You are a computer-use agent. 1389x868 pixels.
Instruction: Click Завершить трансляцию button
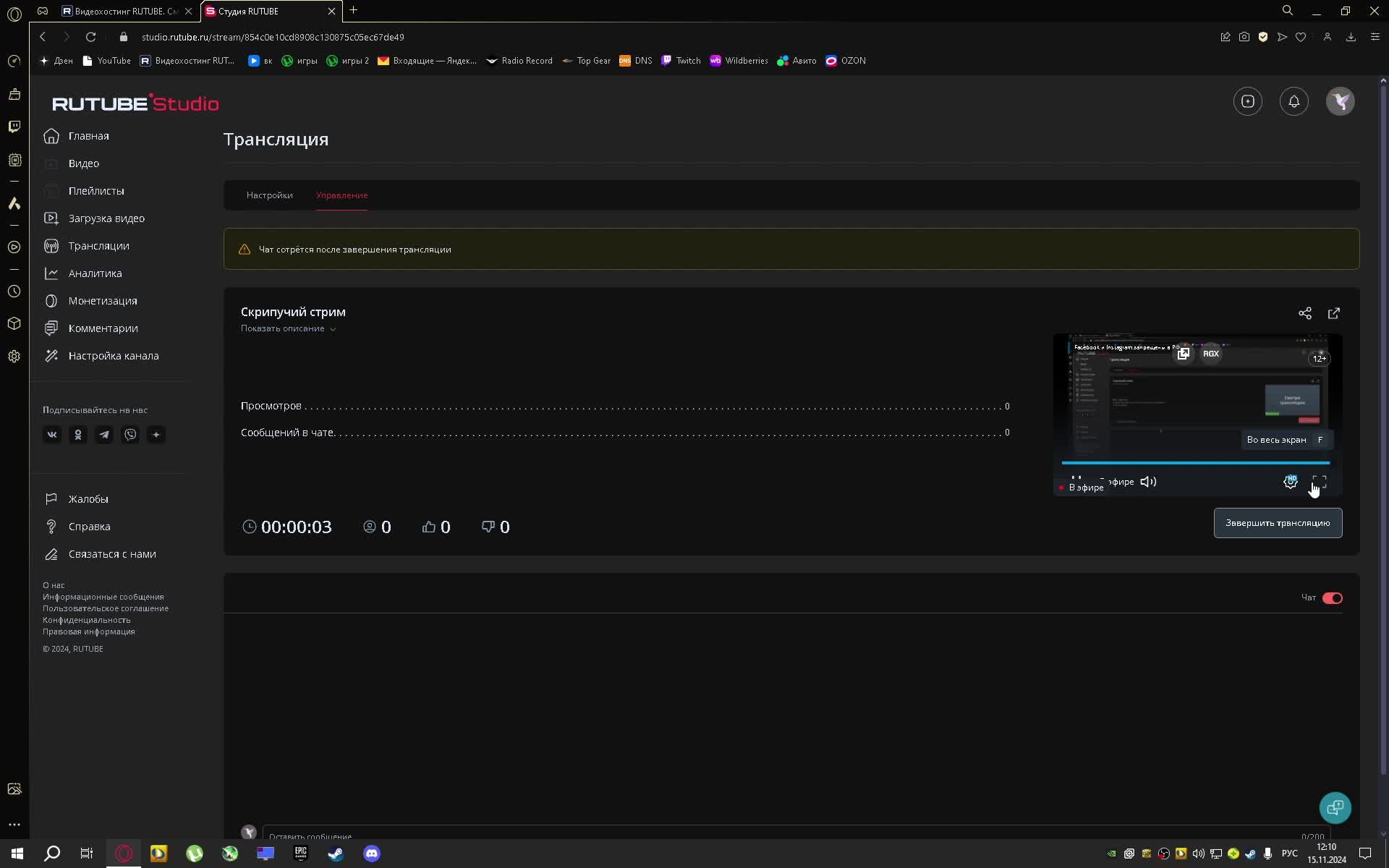pos(1278,523)
